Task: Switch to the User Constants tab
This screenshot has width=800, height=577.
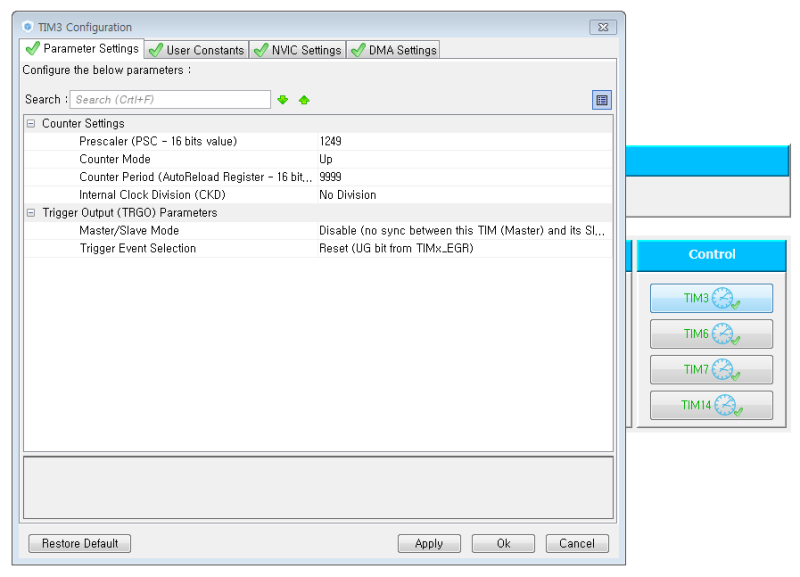Action: click(x=197, y=50)
